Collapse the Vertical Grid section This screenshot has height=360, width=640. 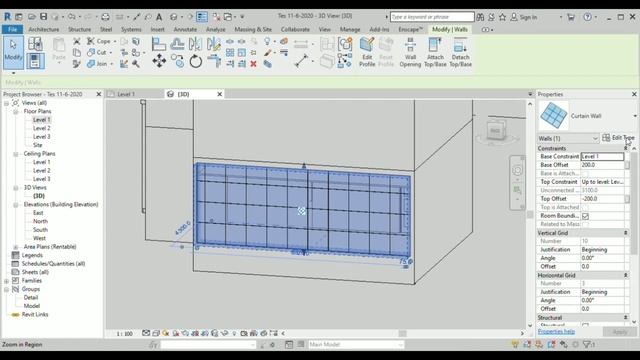[626, 233]
